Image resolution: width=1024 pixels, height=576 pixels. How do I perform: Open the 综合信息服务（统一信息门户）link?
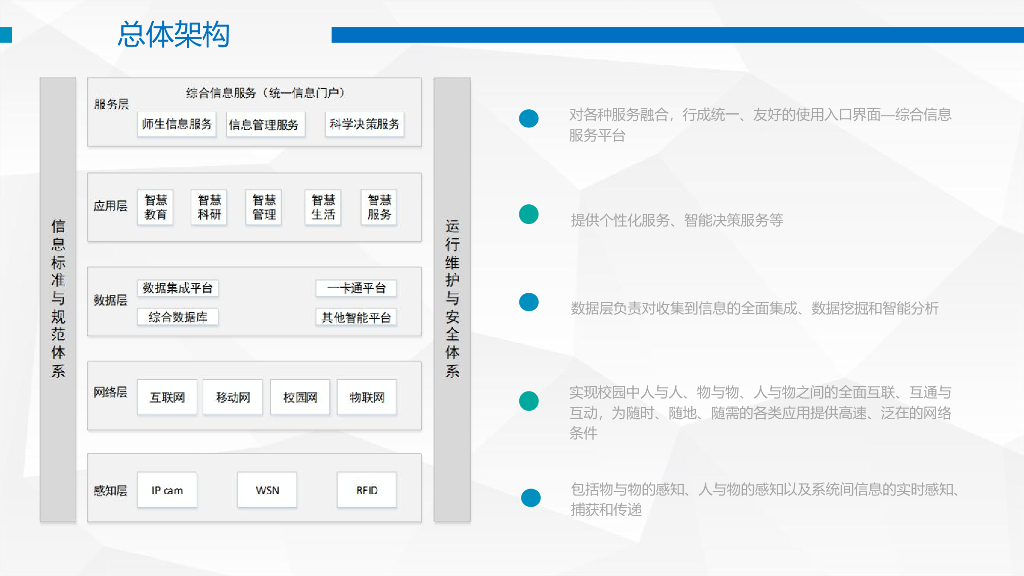coord(267,92)
